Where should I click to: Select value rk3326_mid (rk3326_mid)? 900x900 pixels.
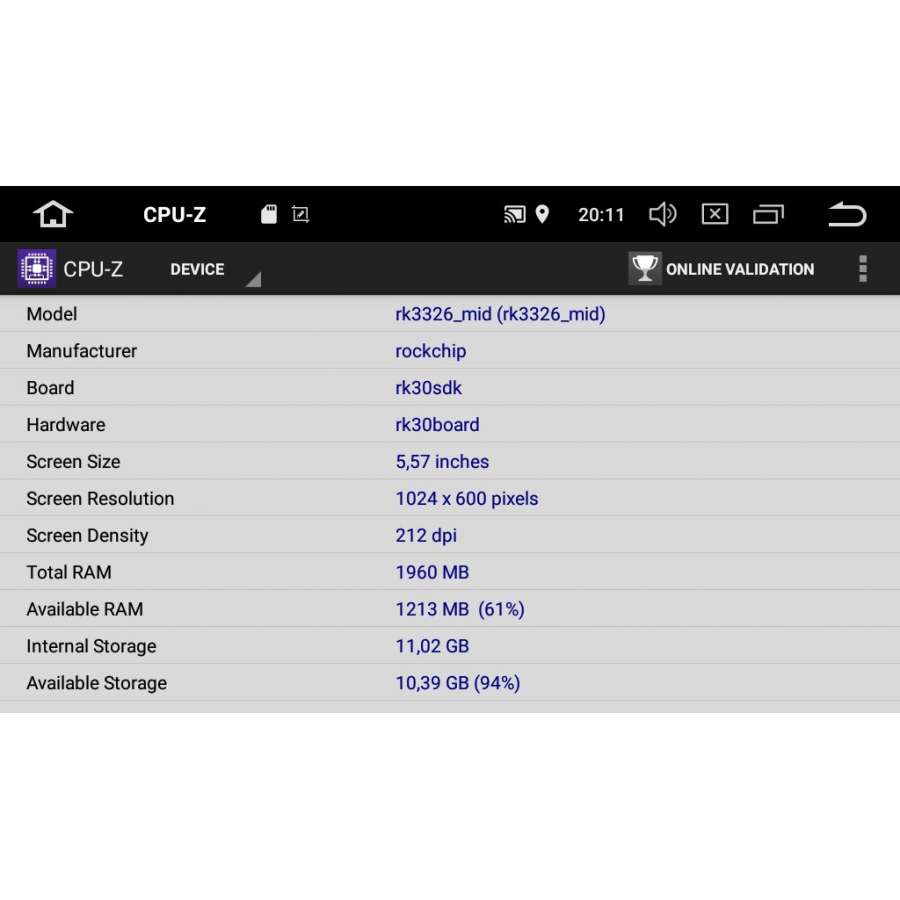click(x=500, y=314)
